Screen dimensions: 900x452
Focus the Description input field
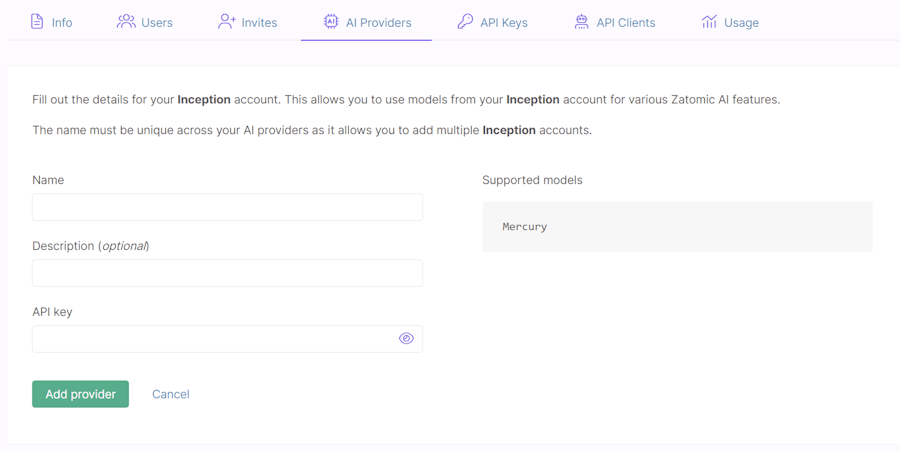point(227,273)
